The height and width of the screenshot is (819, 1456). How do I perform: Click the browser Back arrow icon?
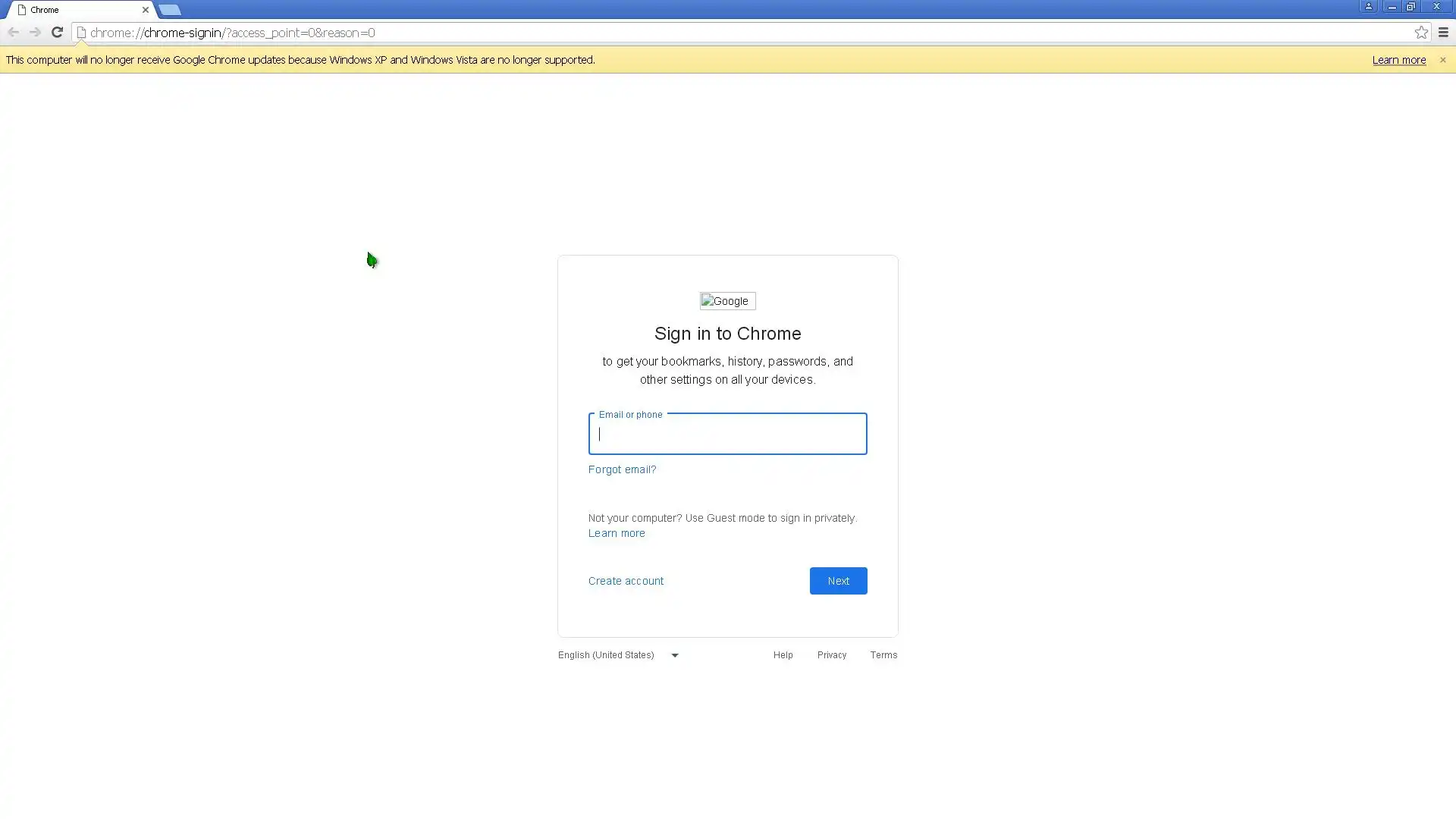(x=13, y=32)
